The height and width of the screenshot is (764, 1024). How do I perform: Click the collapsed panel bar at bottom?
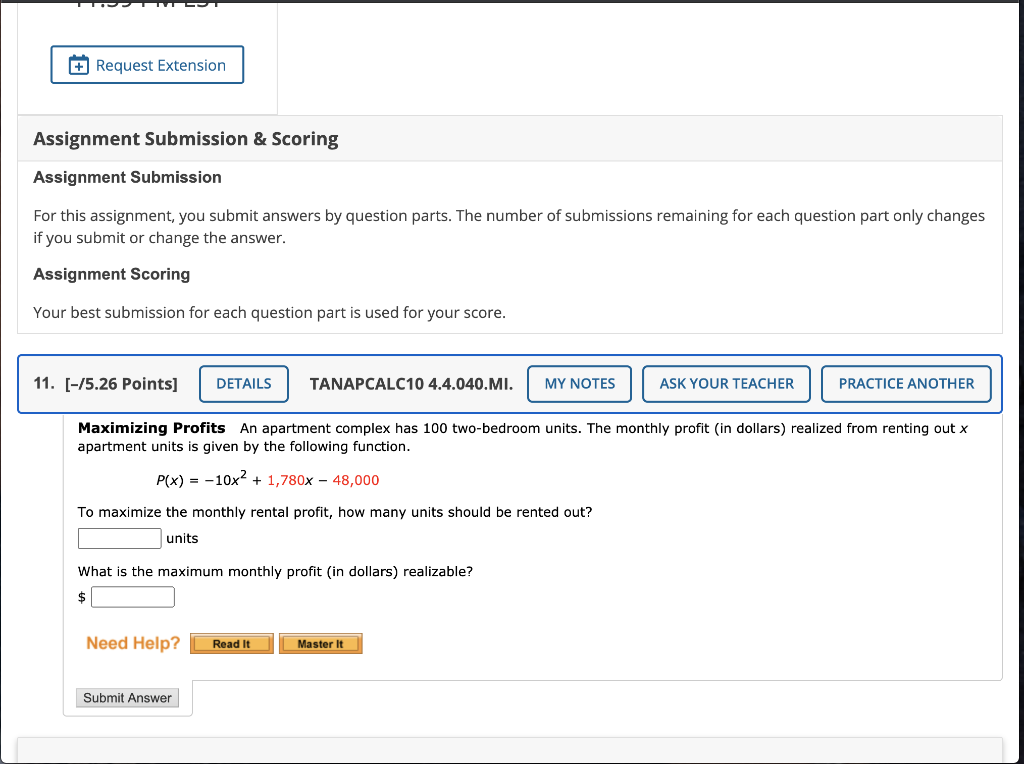pyautogui.click(x=512, y=752)
